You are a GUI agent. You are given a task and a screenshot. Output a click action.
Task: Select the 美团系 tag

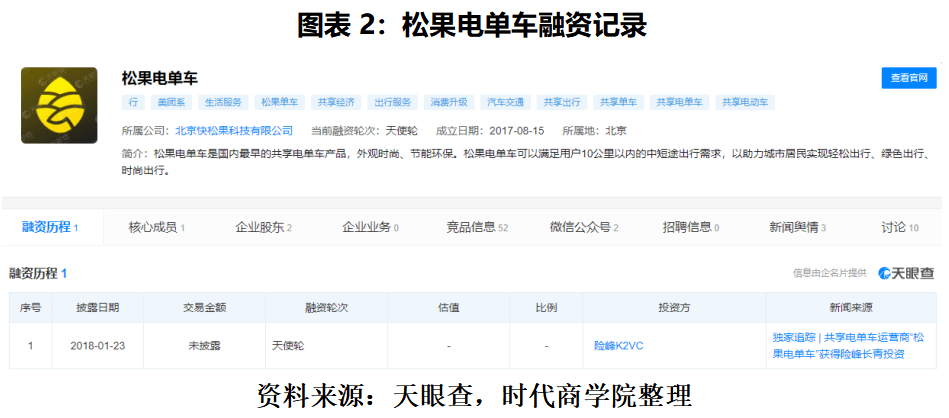(x=170, y=102)
